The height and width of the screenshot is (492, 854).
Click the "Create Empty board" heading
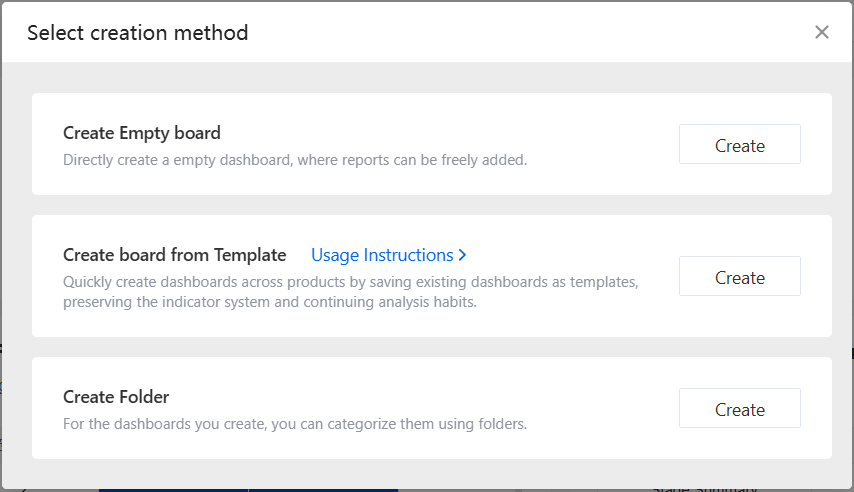tap(142, 133)
